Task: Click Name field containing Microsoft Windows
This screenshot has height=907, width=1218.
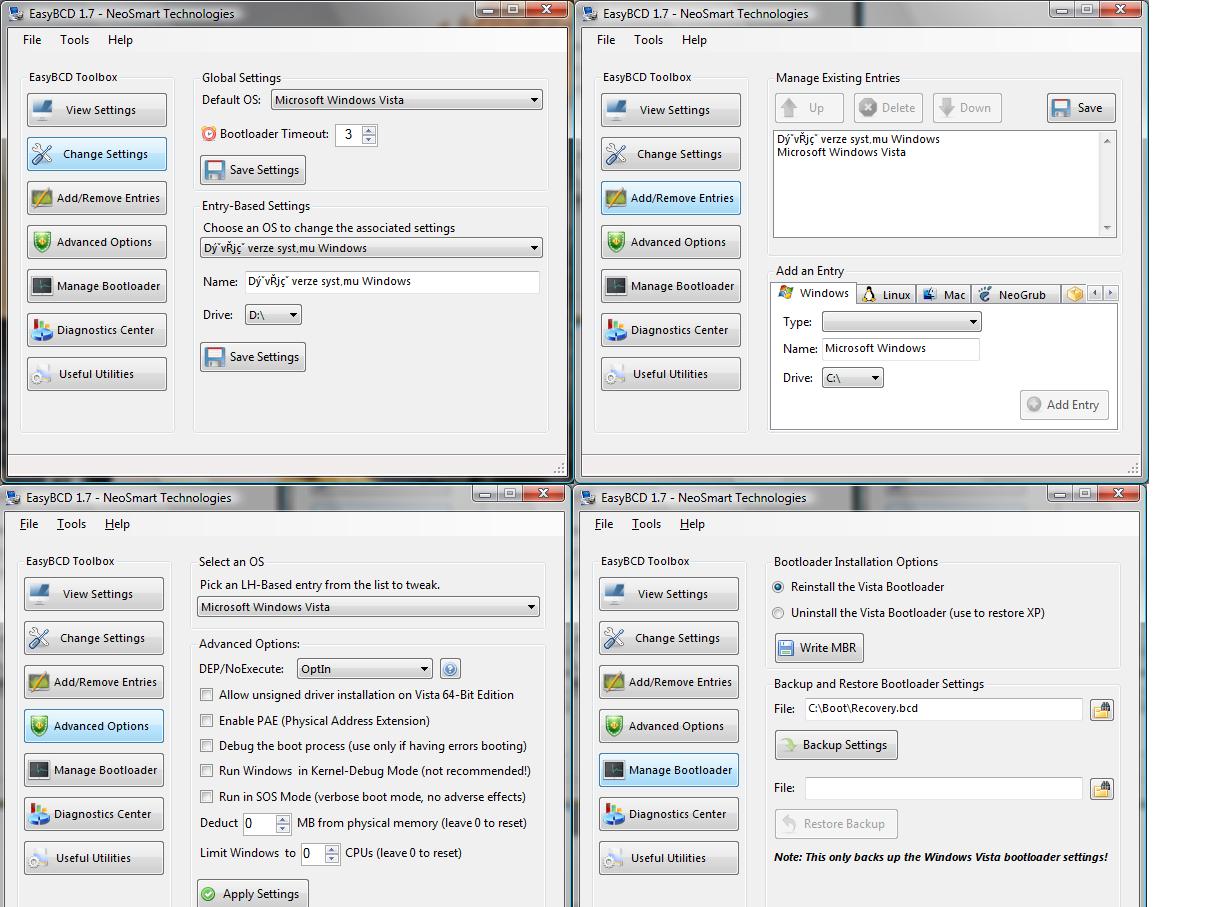Action: (900, 349)
